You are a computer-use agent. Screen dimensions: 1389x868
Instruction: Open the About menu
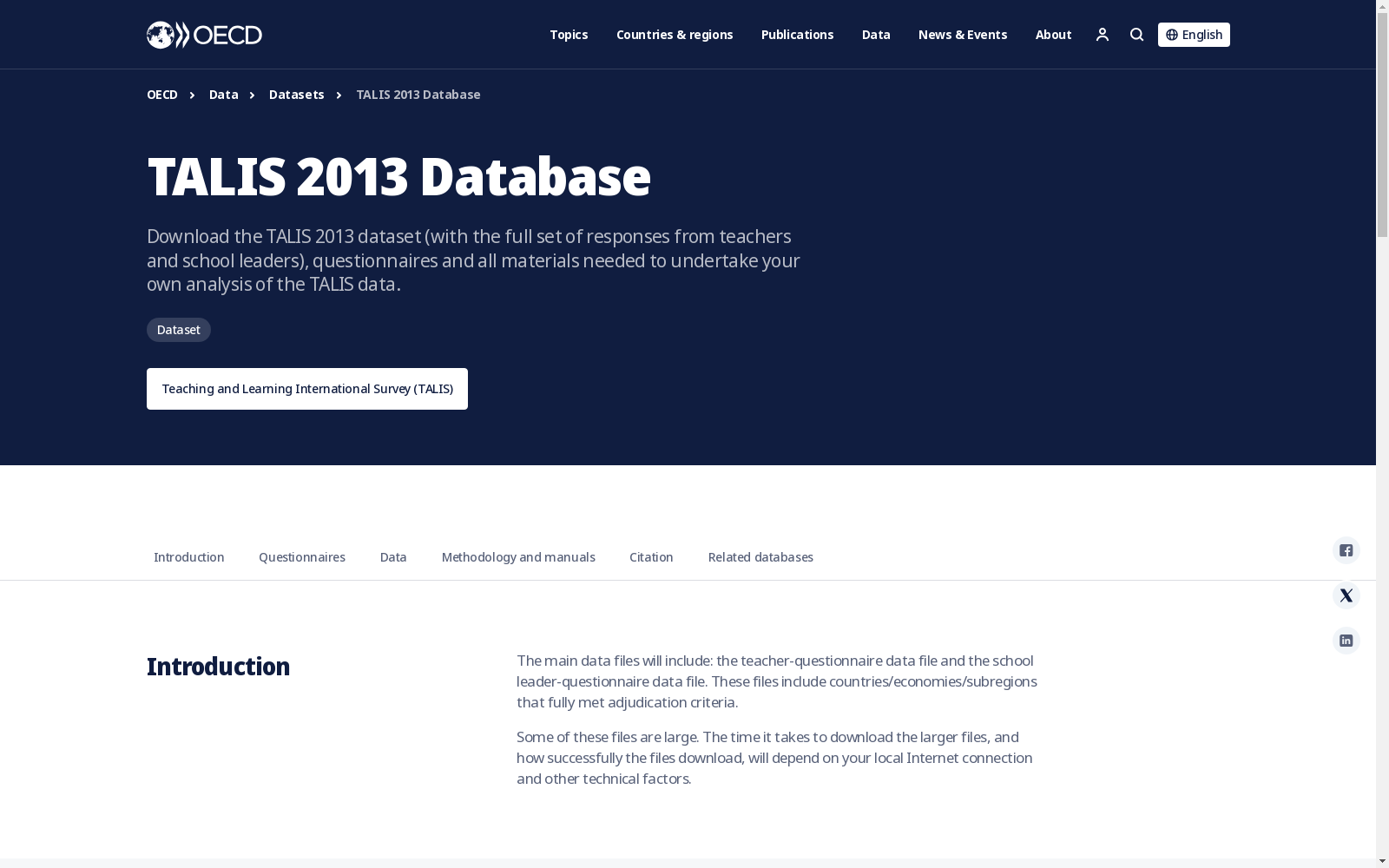pyautogui.click(x=1053, y=35)
